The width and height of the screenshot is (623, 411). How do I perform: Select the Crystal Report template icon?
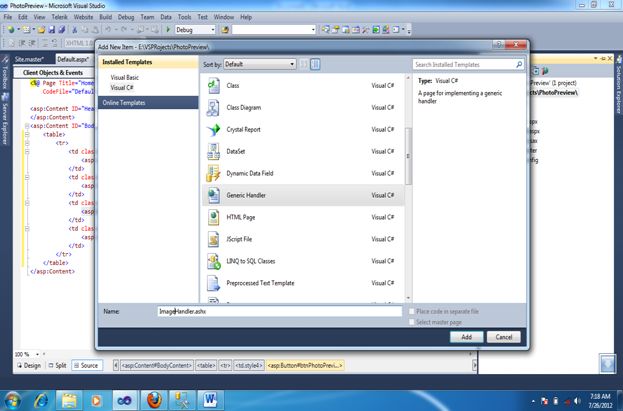point(213,129)
